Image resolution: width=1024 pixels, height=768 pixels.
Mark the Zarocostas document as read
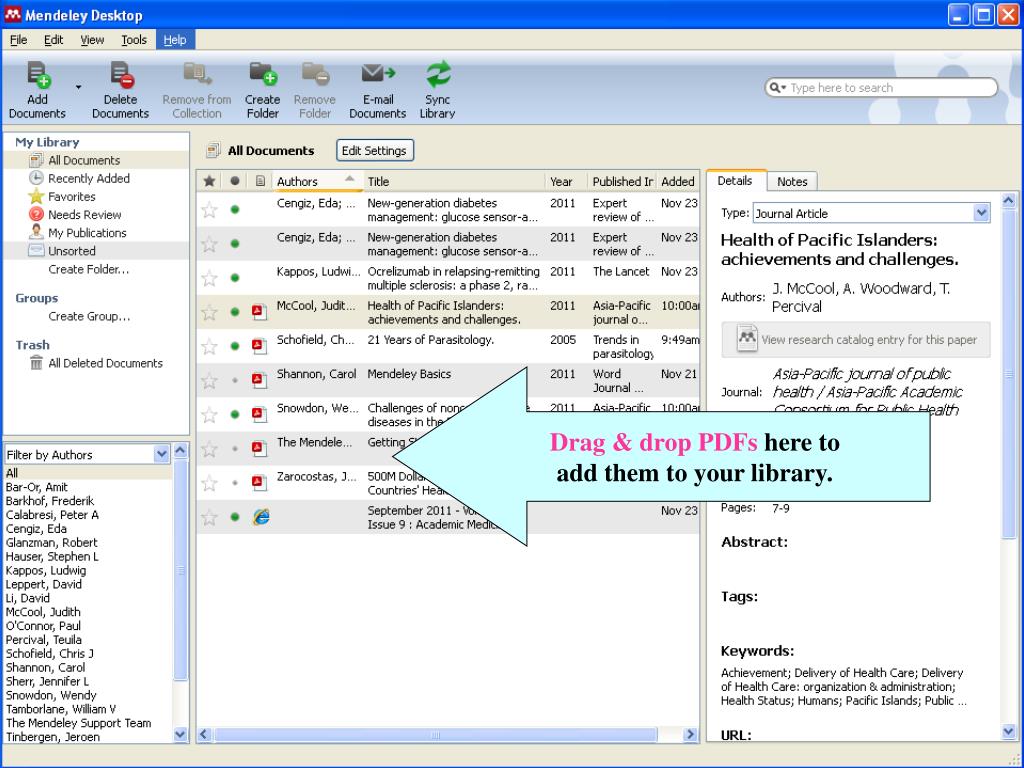235,483
